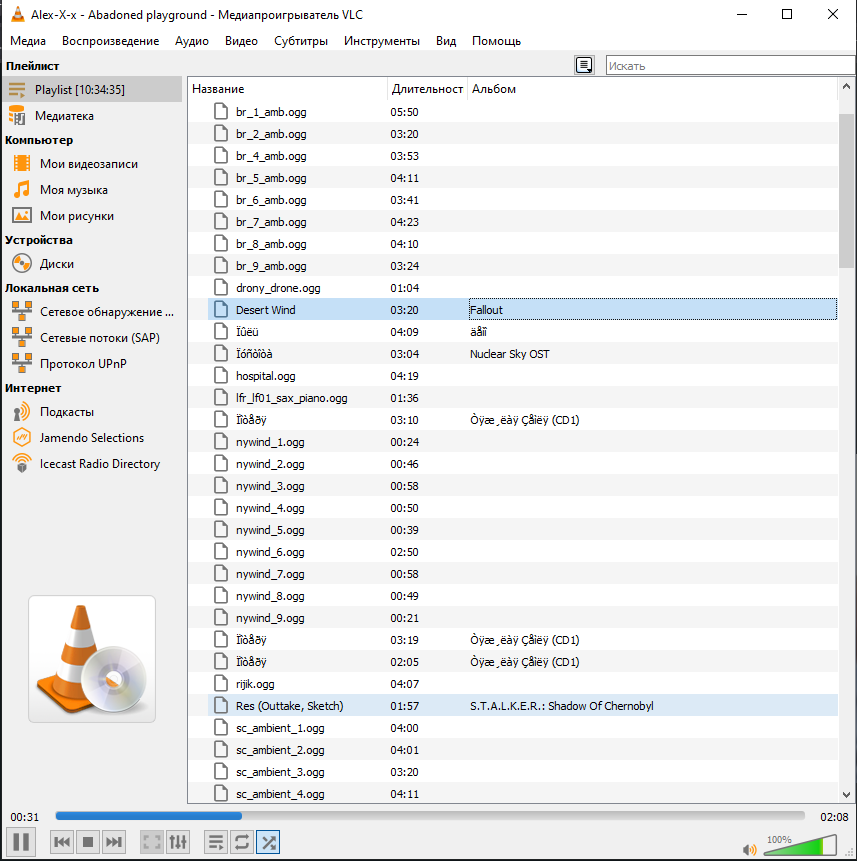Click the Nuclear Sky OST album cell
857x861 pixels.
point(509,354)
